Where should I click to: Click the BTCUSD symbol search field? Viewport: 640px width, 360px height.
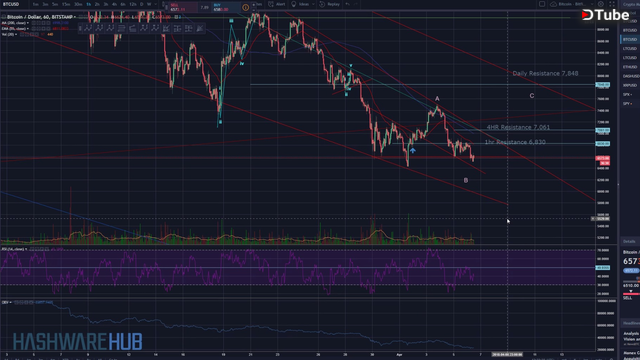[11, 4]
